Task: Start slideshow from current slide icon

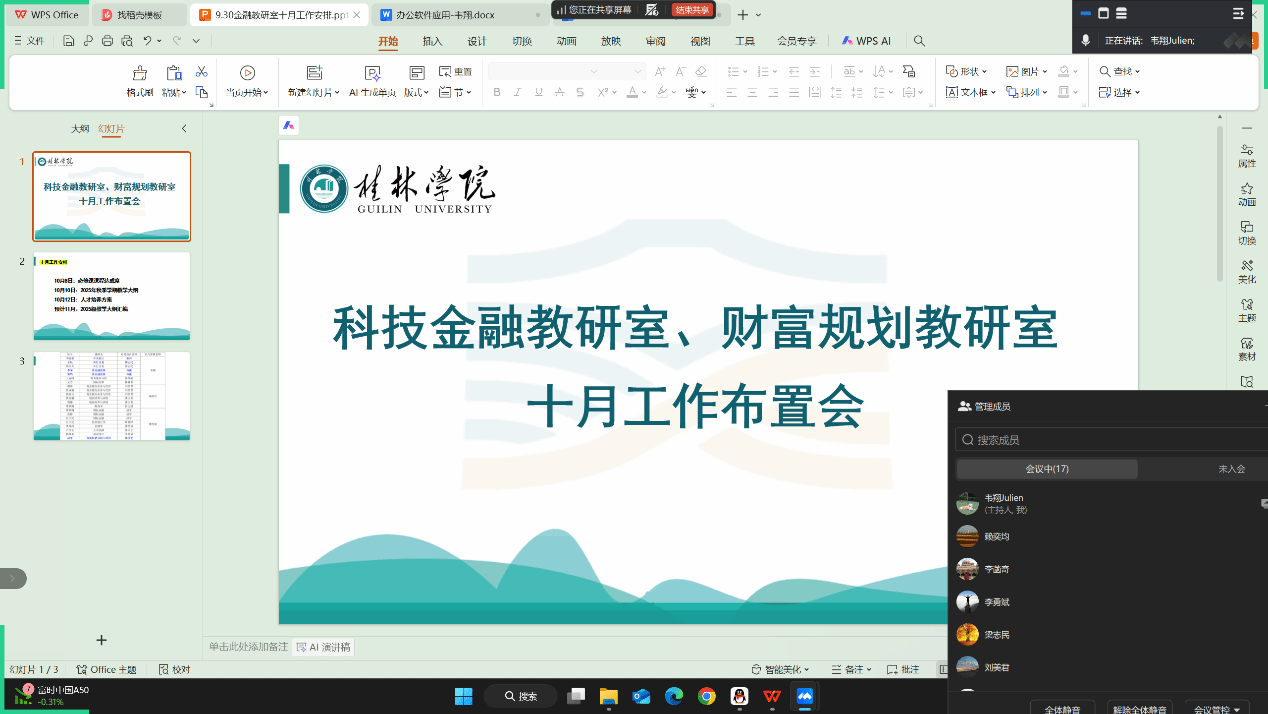Action: click(x=247, y=73)
